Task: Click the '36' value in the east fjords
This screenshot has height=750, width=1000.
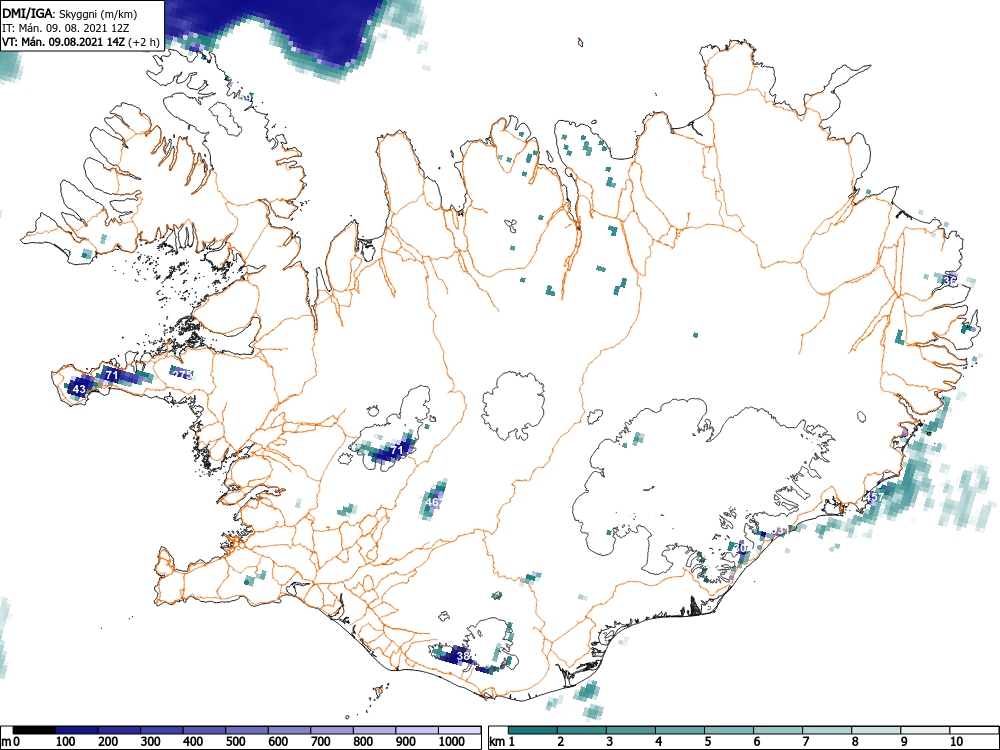Action: coord(950,280)
